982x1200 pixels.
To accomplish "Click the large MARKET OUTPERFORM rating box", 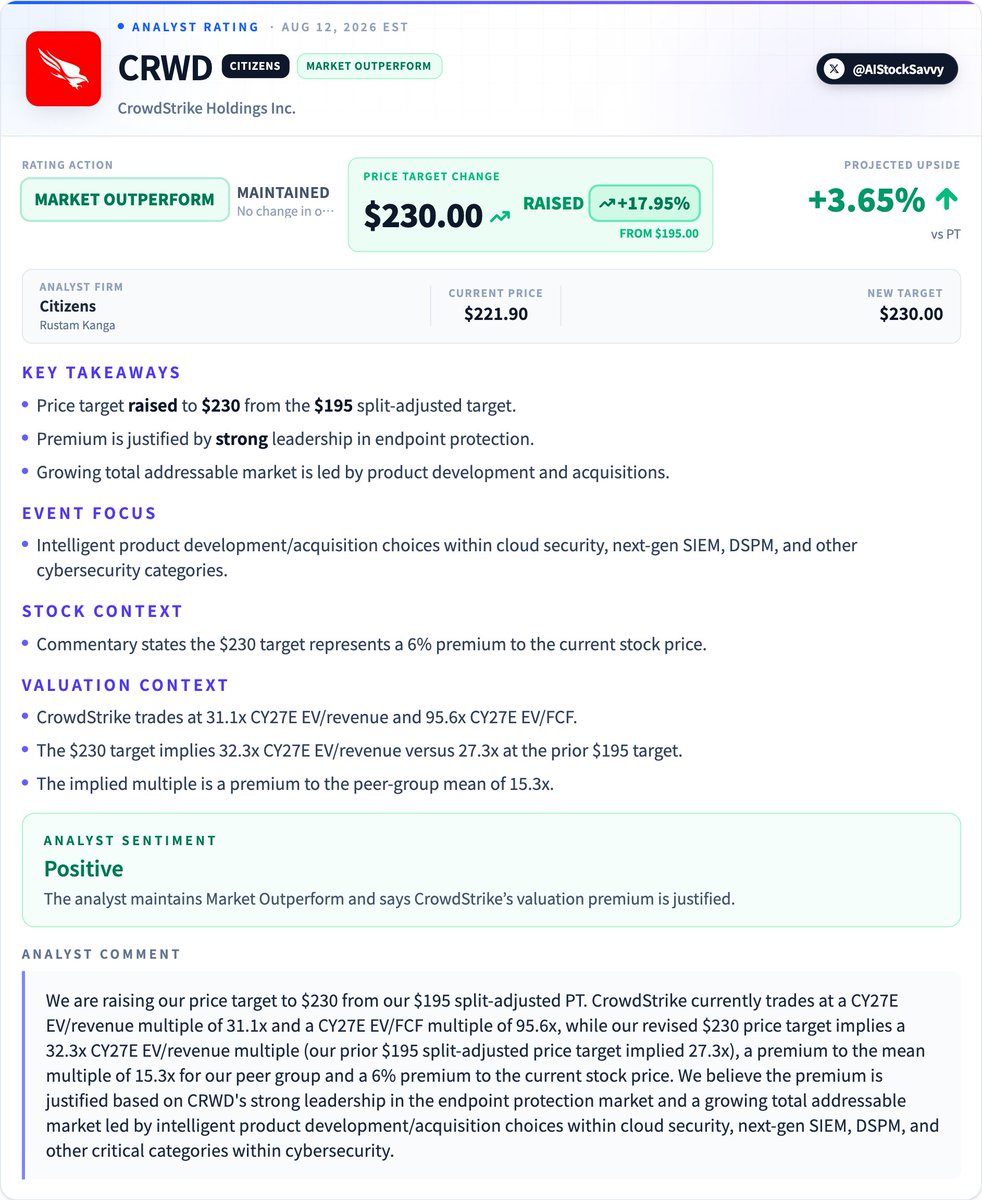I will tap(124, 199).
